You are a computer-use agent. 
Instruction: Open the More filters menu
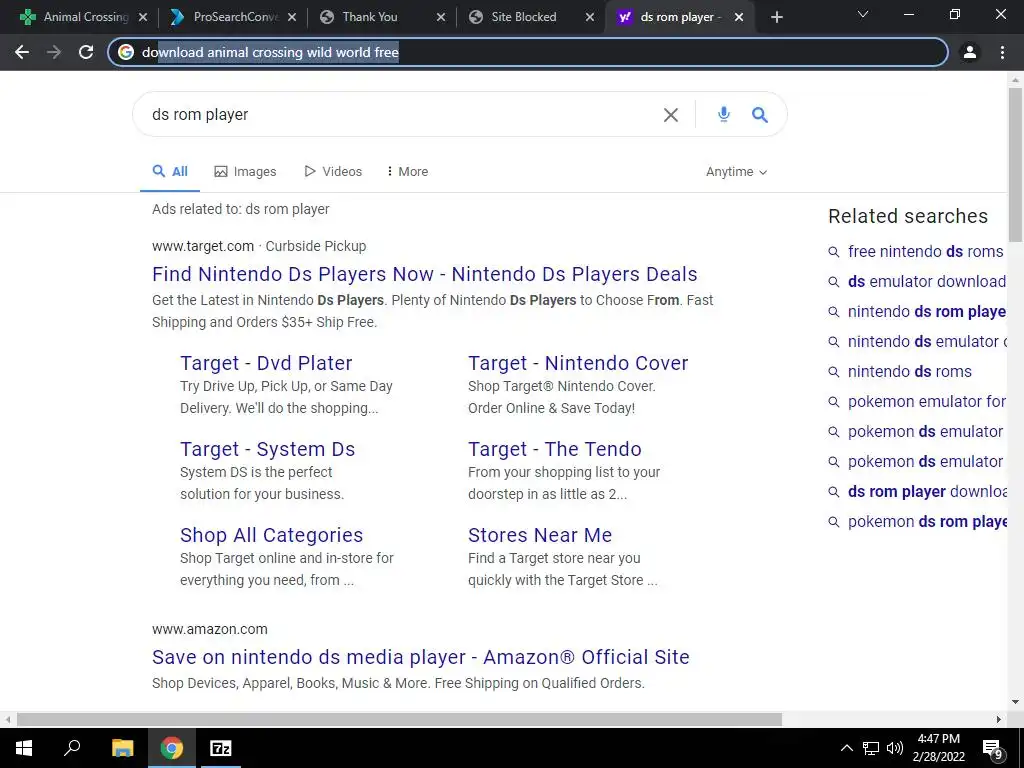[x=408, y=172]
